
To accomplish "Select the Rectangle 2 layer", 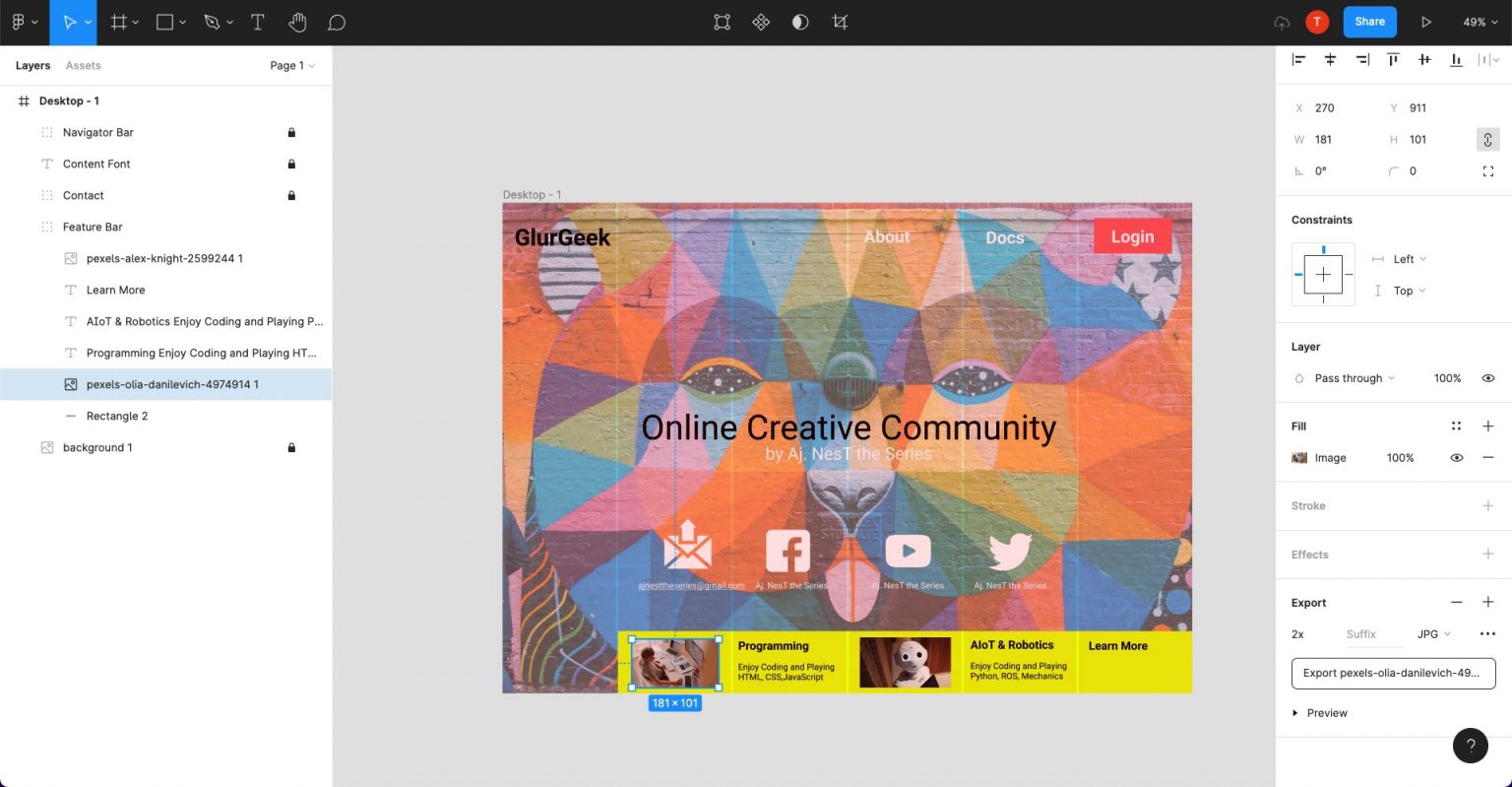I will (x=116, y=417).
